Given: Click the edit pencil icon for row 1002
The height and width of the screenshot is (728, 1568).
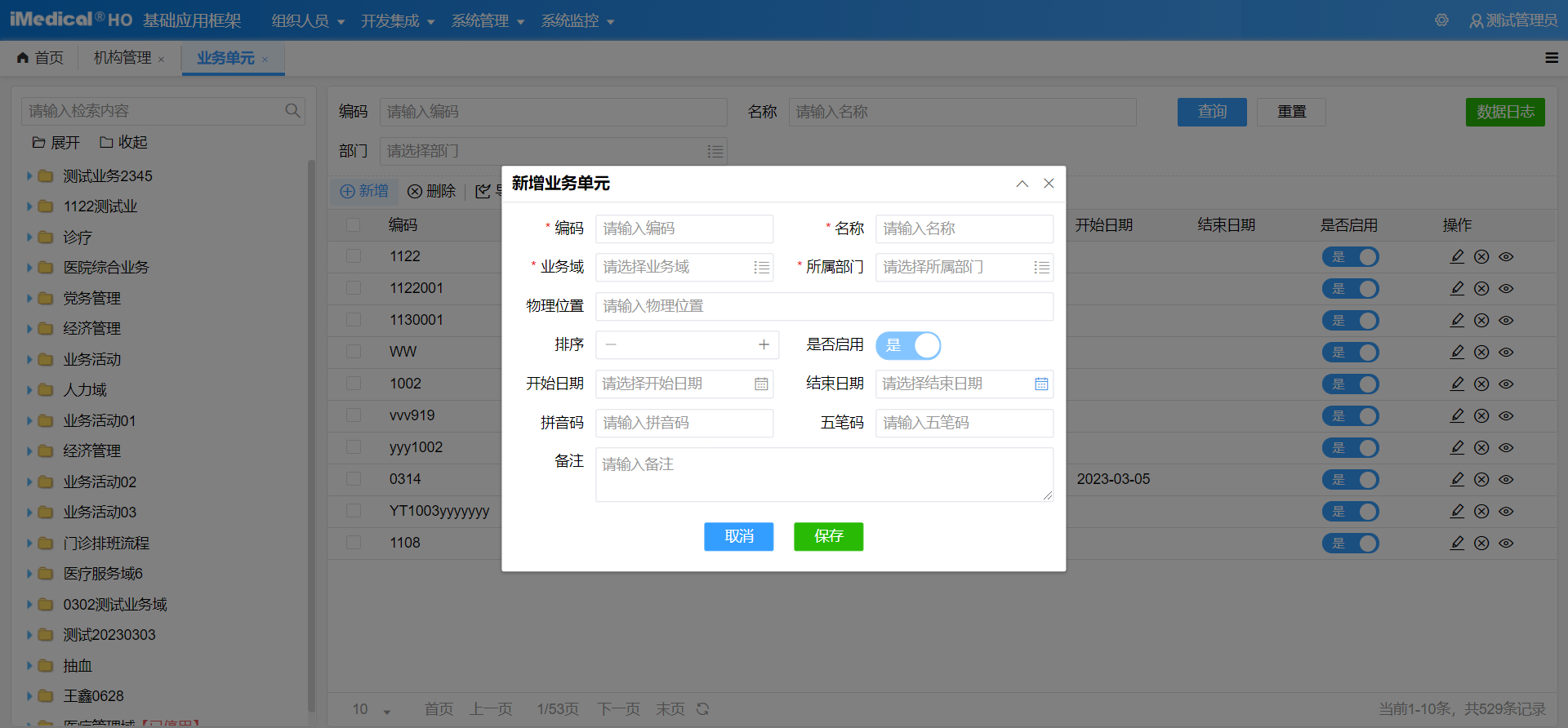Looking at the screenshot, I should [1457, 384].
